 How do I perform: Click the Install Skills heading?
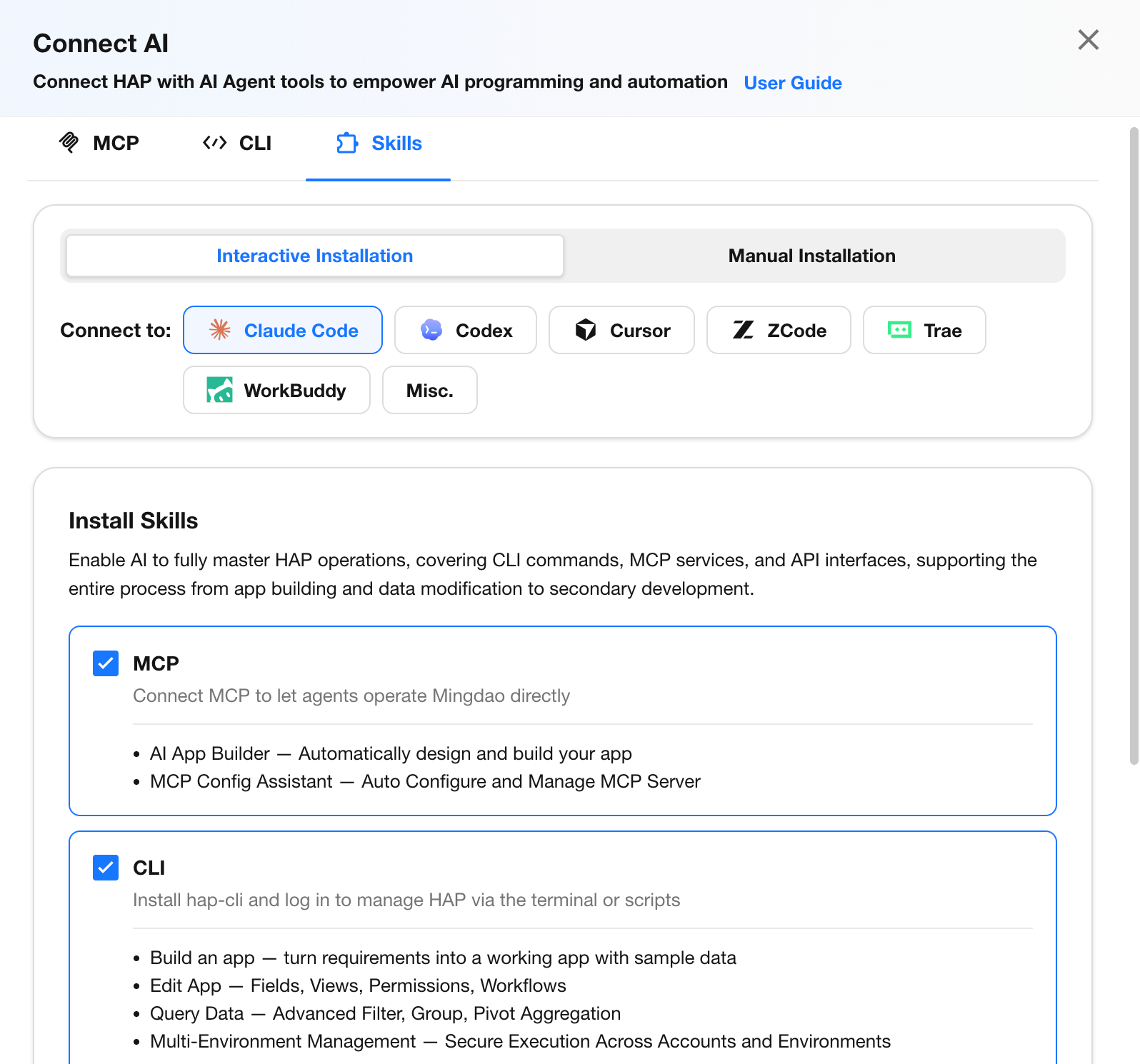pyautogui.click(x=134, y=521)
